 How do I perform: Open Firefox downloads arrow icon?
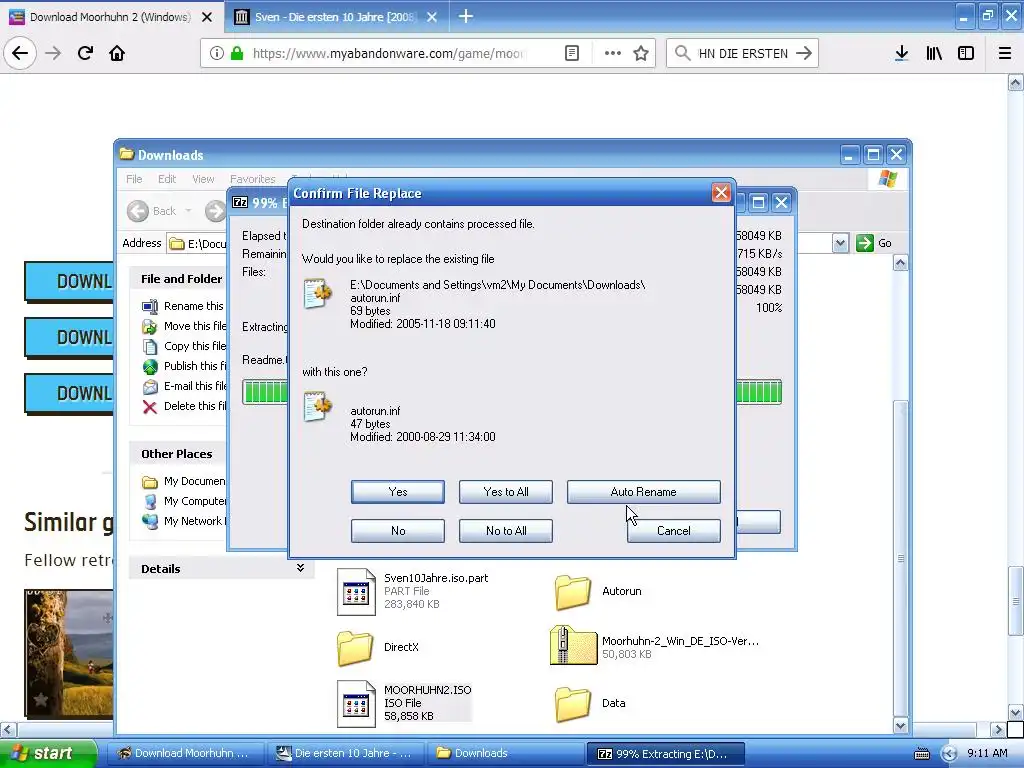(x=901, y=53)
